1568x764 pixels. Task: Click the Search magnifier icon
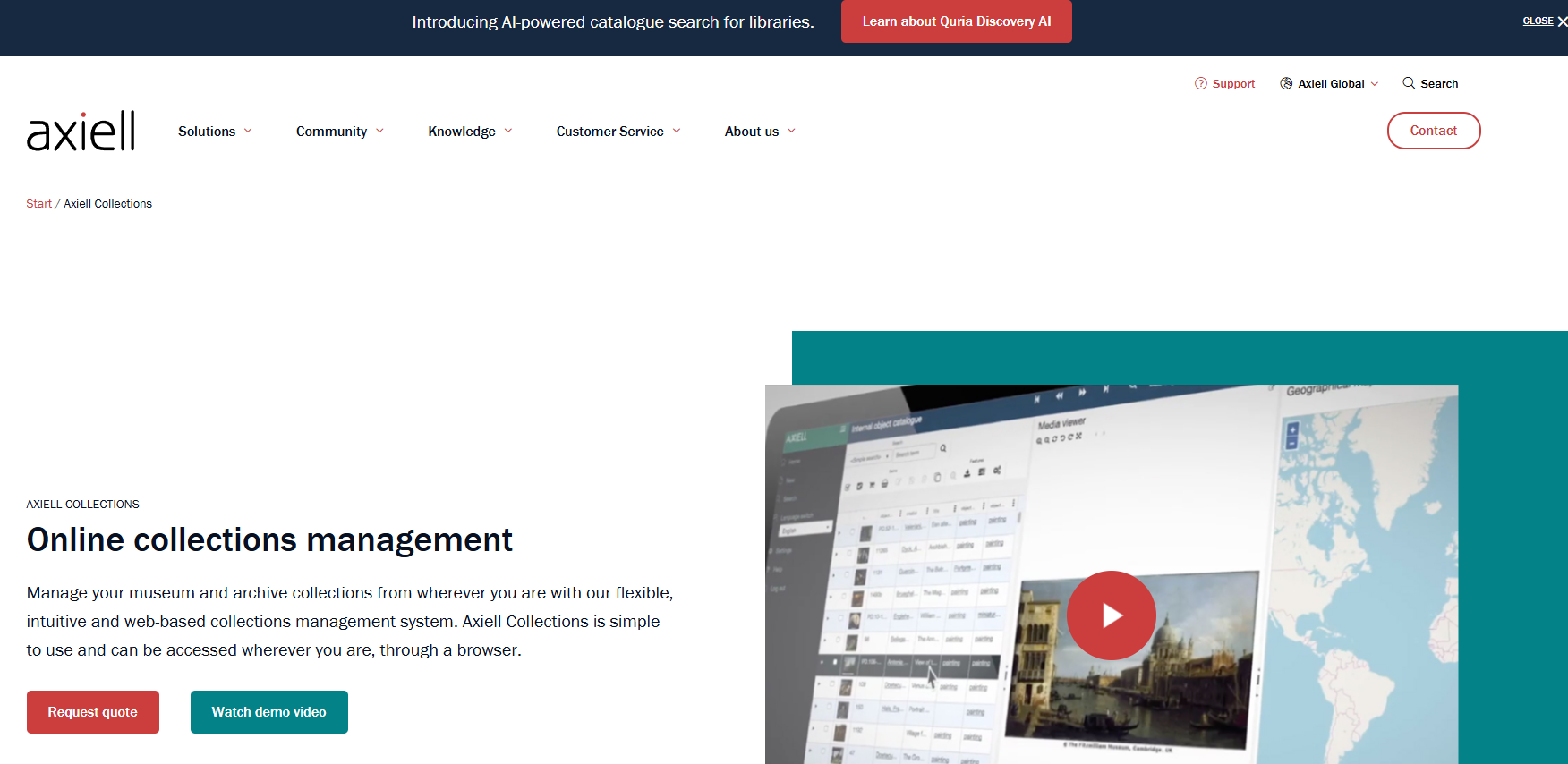(1409, 83)
